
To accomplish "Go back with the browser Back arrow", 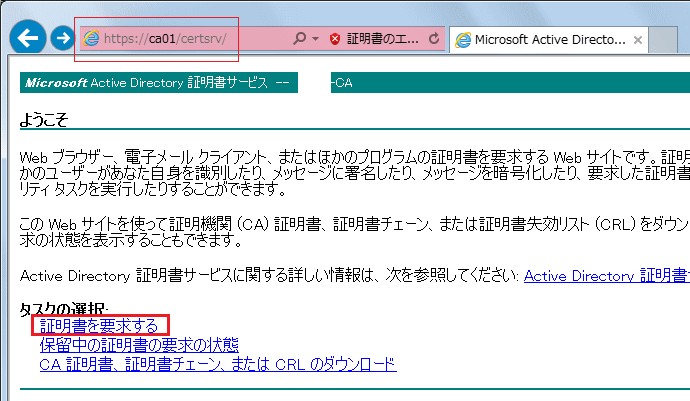I will click(28, 38).
